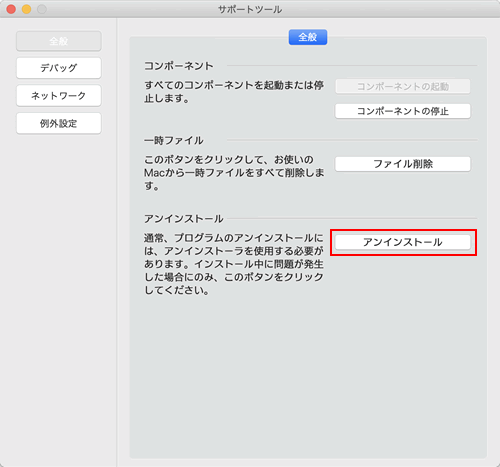
Task: Open the デバッグ section in sidebar
Action: [59, 68]
